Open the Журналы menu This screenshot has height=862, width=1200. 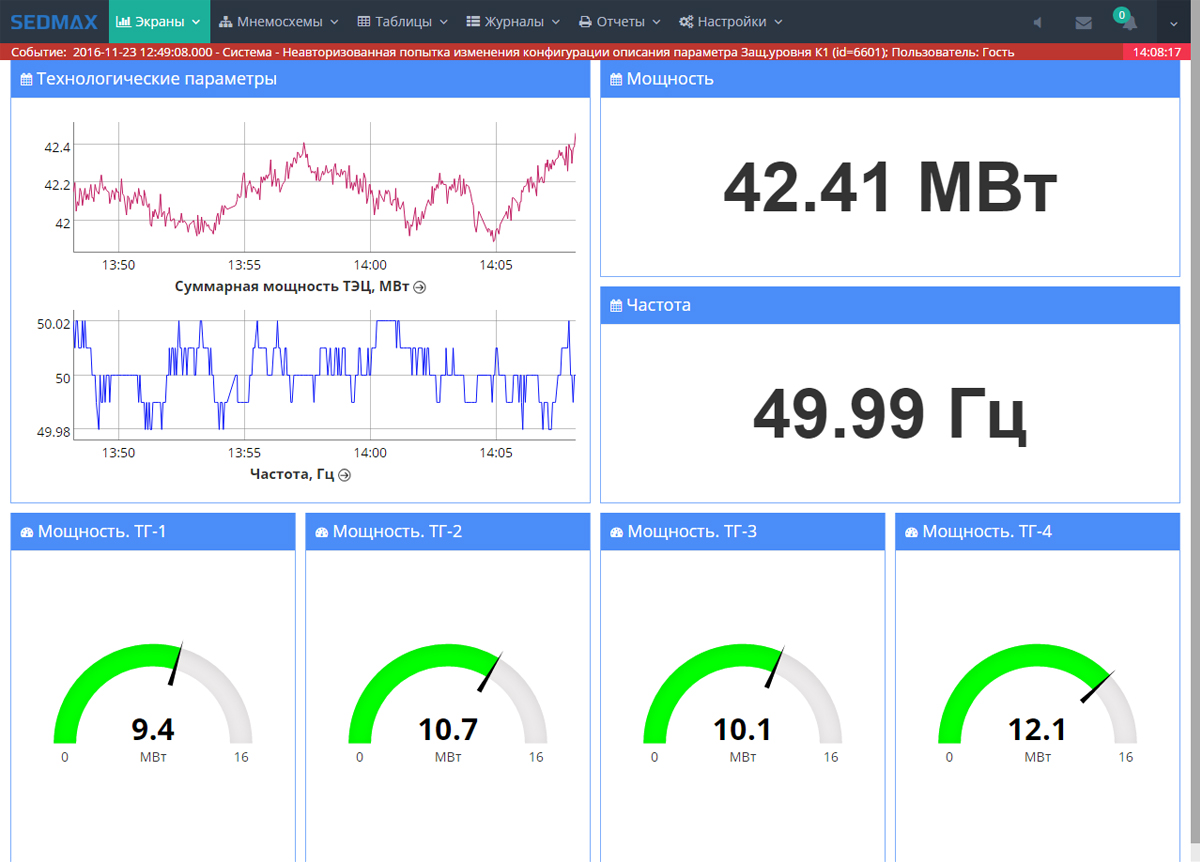514,21
